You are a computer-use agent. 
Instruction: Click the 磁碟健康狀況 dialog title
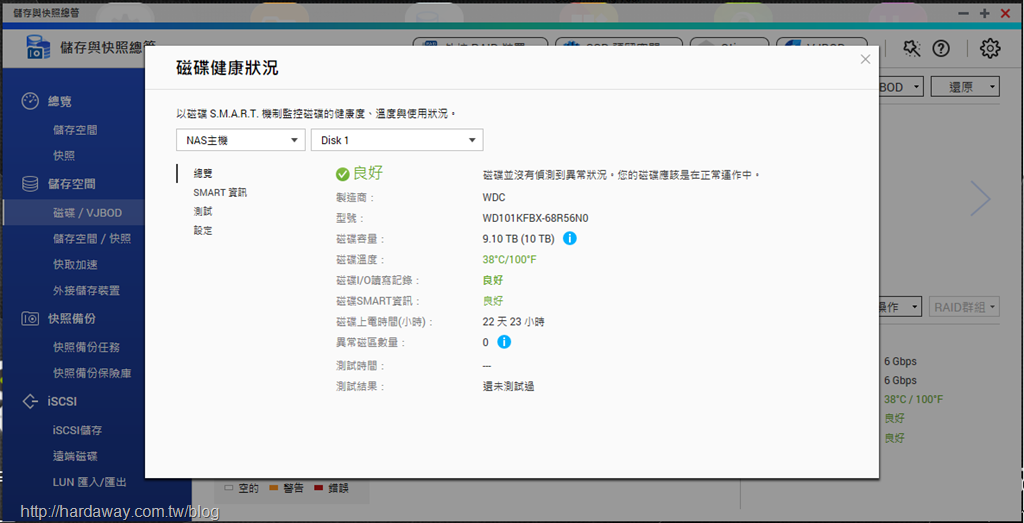point(227,68)
